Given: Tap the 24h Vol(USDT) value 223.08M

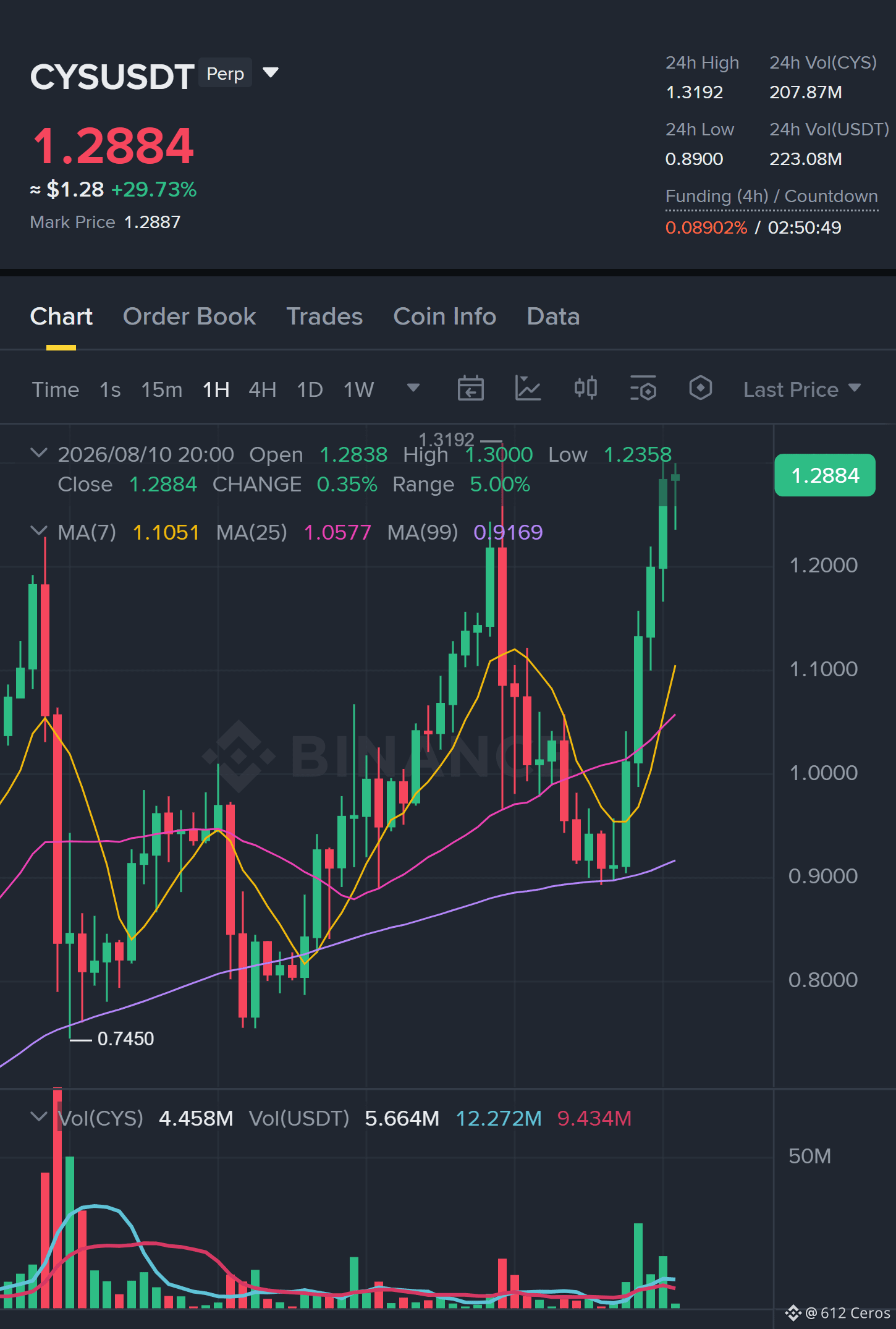Looking at the screenshot, I should click(805, 159).
